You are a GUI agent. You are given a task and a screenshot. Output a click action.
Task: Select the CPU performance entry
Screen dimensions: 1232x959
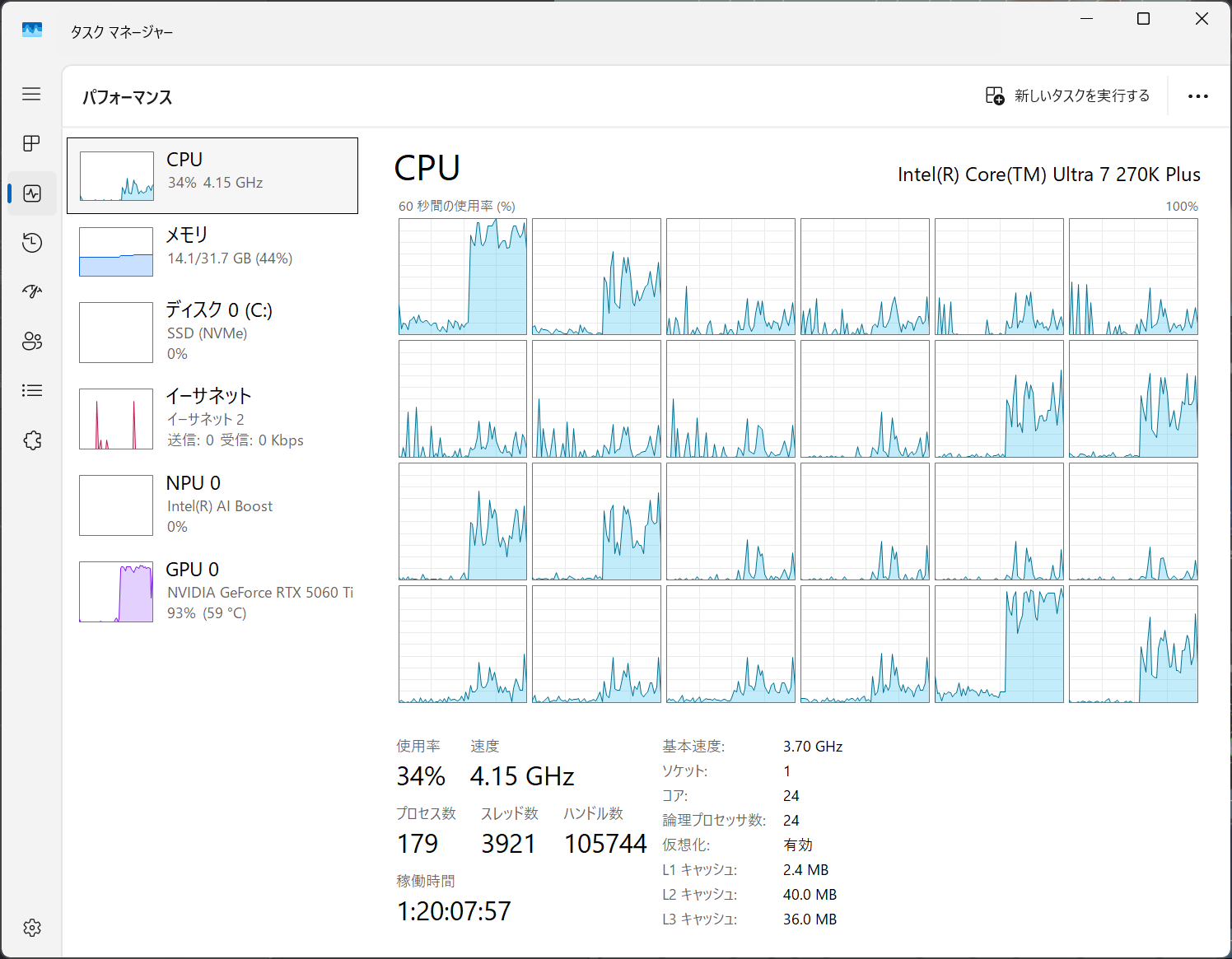click(x=212, y=175)
